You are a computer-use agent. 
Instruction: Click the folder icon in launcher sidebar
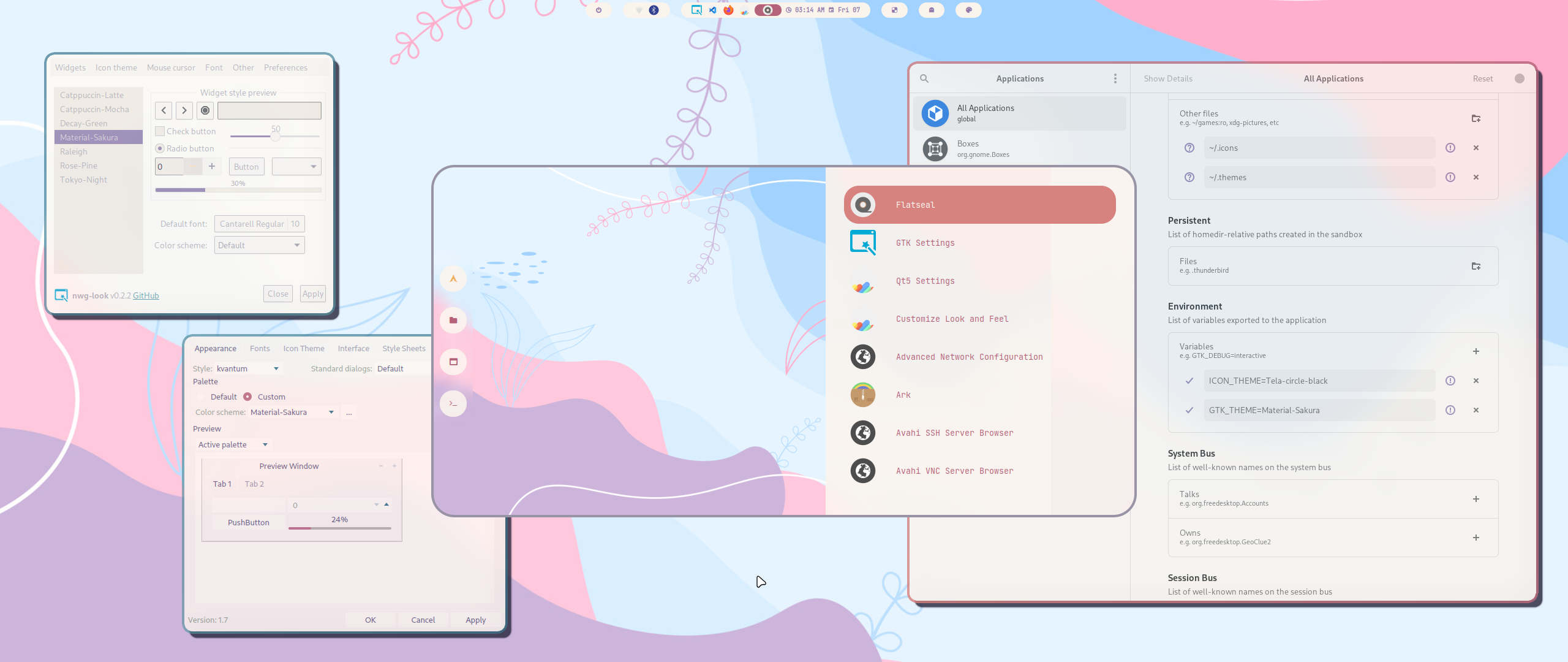(453, 320)
